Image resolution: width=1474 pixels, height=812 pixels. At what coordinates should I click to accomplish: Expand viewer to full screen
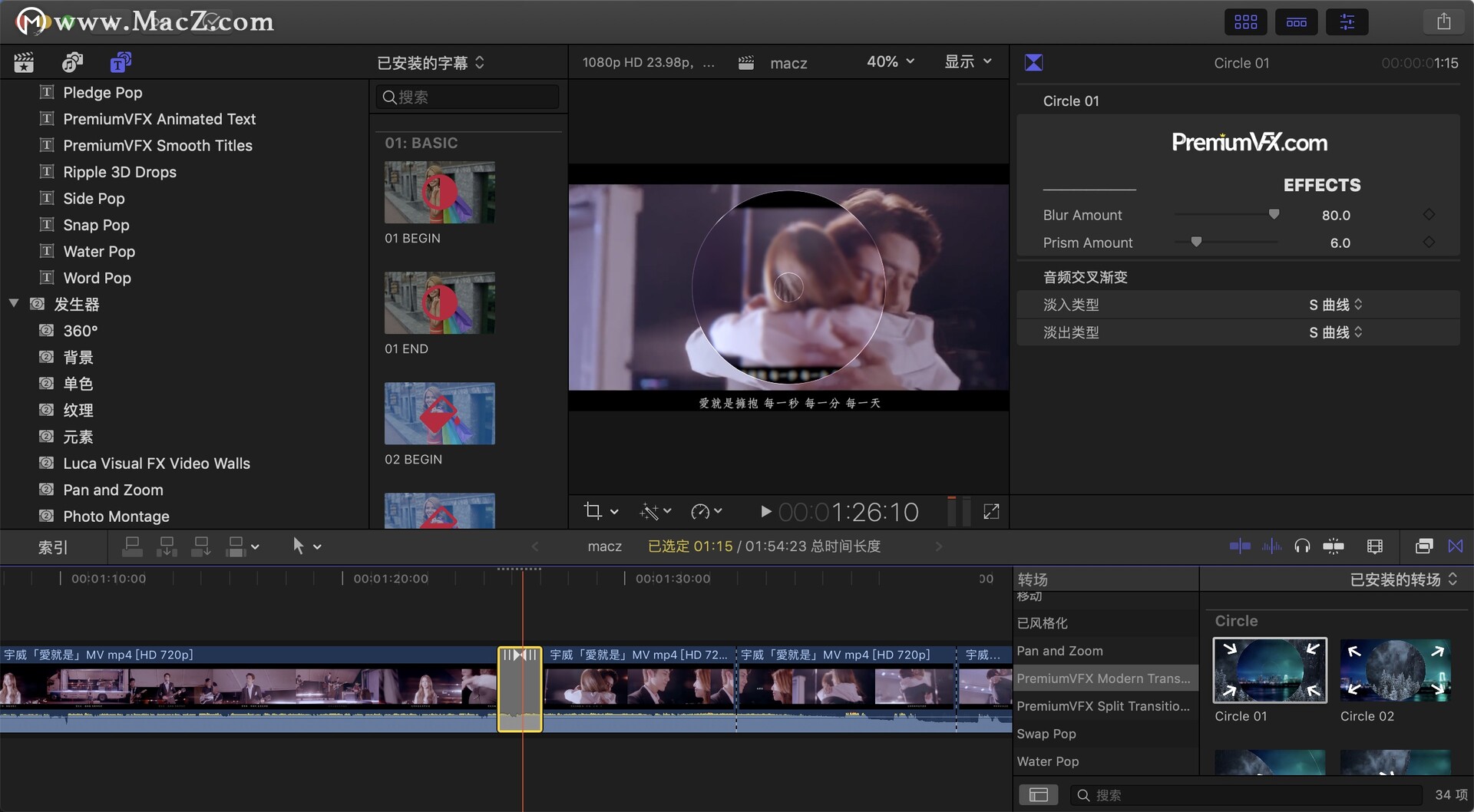click(991, 511)
